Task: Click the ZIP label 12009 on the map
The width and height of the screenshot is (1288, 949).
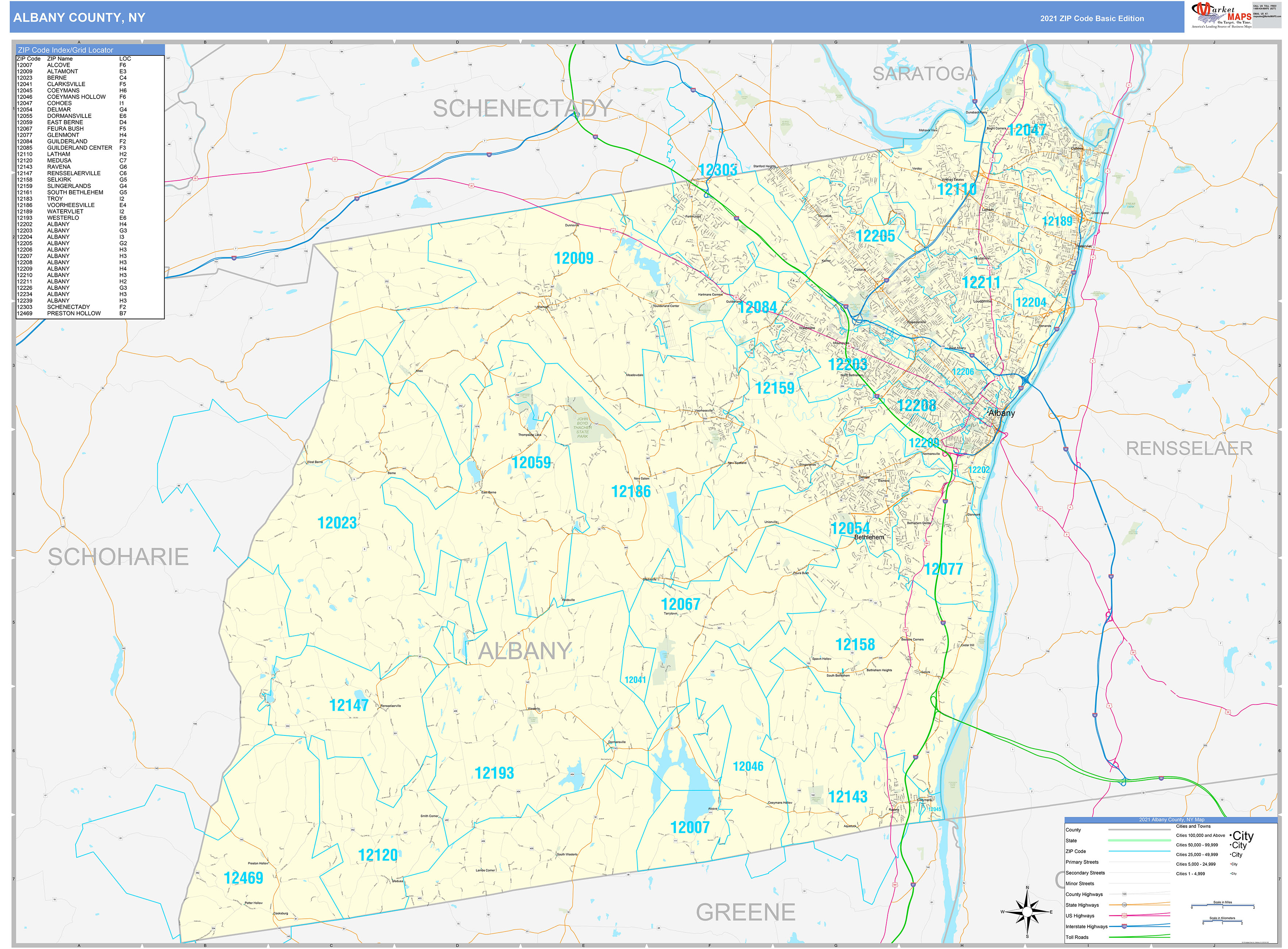Action: (x=573, y=258)
